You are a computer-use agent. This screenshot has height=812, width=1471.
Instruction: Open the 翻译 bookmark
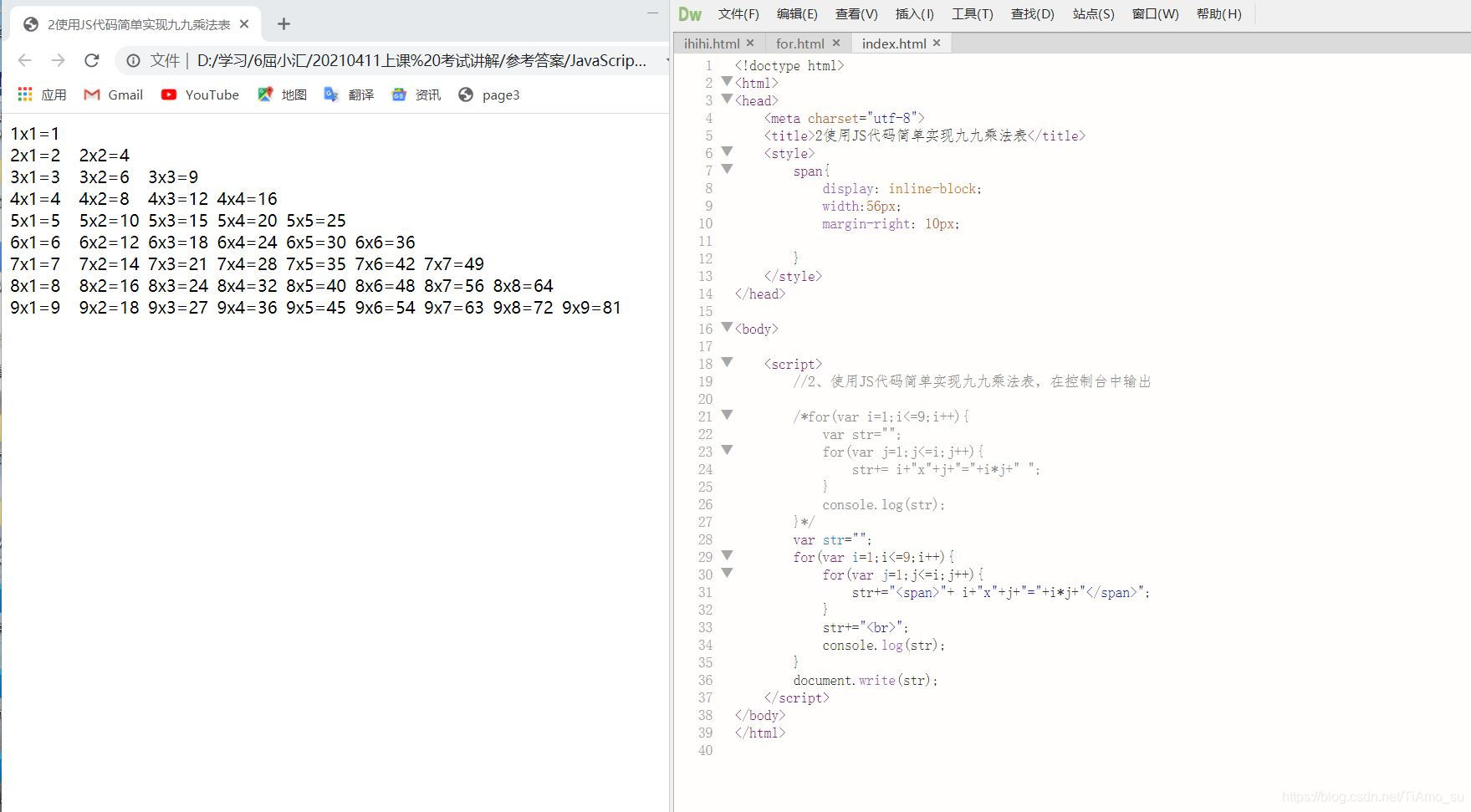click(x=350, y=94)
